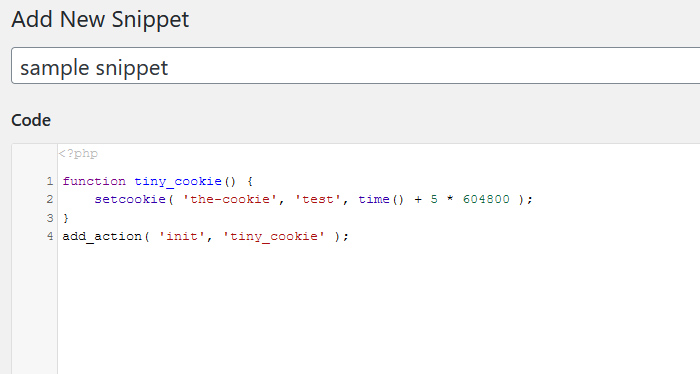700x374 pixels.
Task: Select line number 4 in the gutter
Action: (x=50, y=236)
